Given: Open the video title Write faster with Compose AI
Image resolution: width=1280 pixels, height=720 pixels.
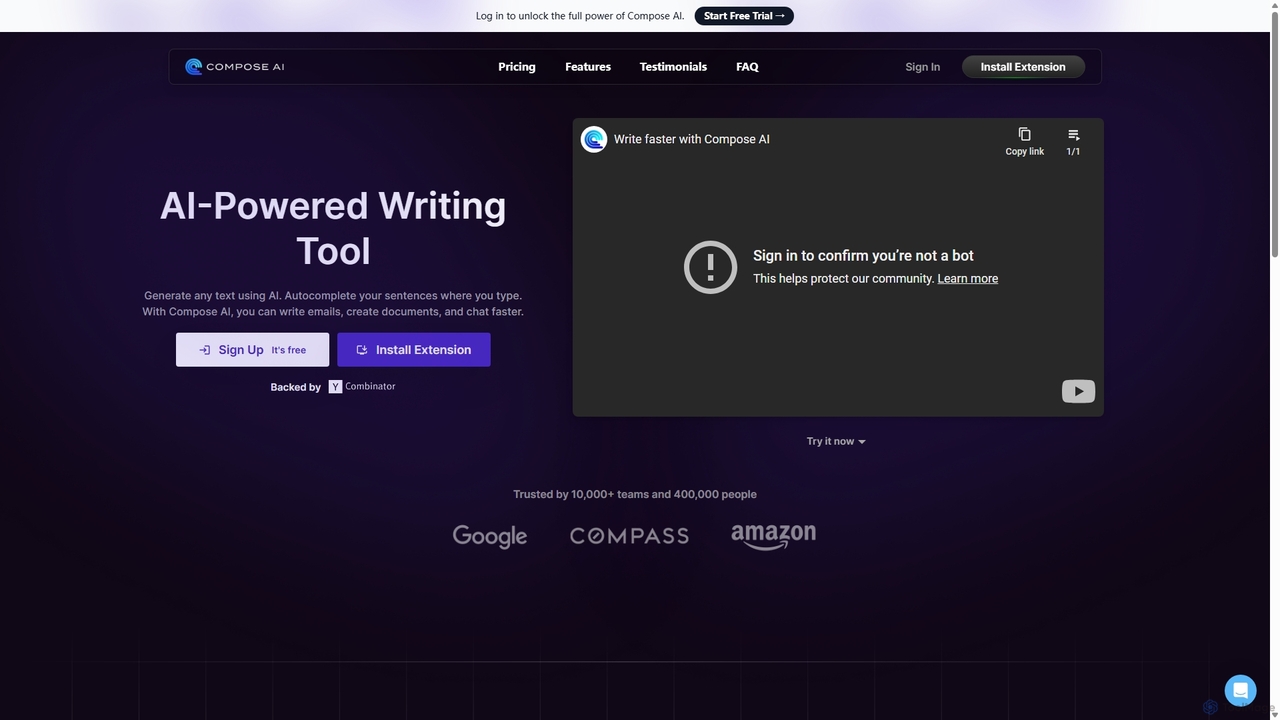Looking at the screenshot, I should click(x=692, y=139).
